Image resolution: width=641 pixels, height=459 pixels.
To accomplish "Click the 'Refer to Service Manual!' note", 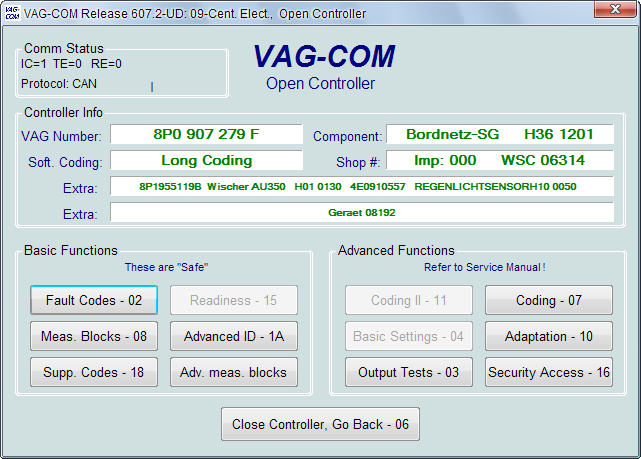I will 484,267.
